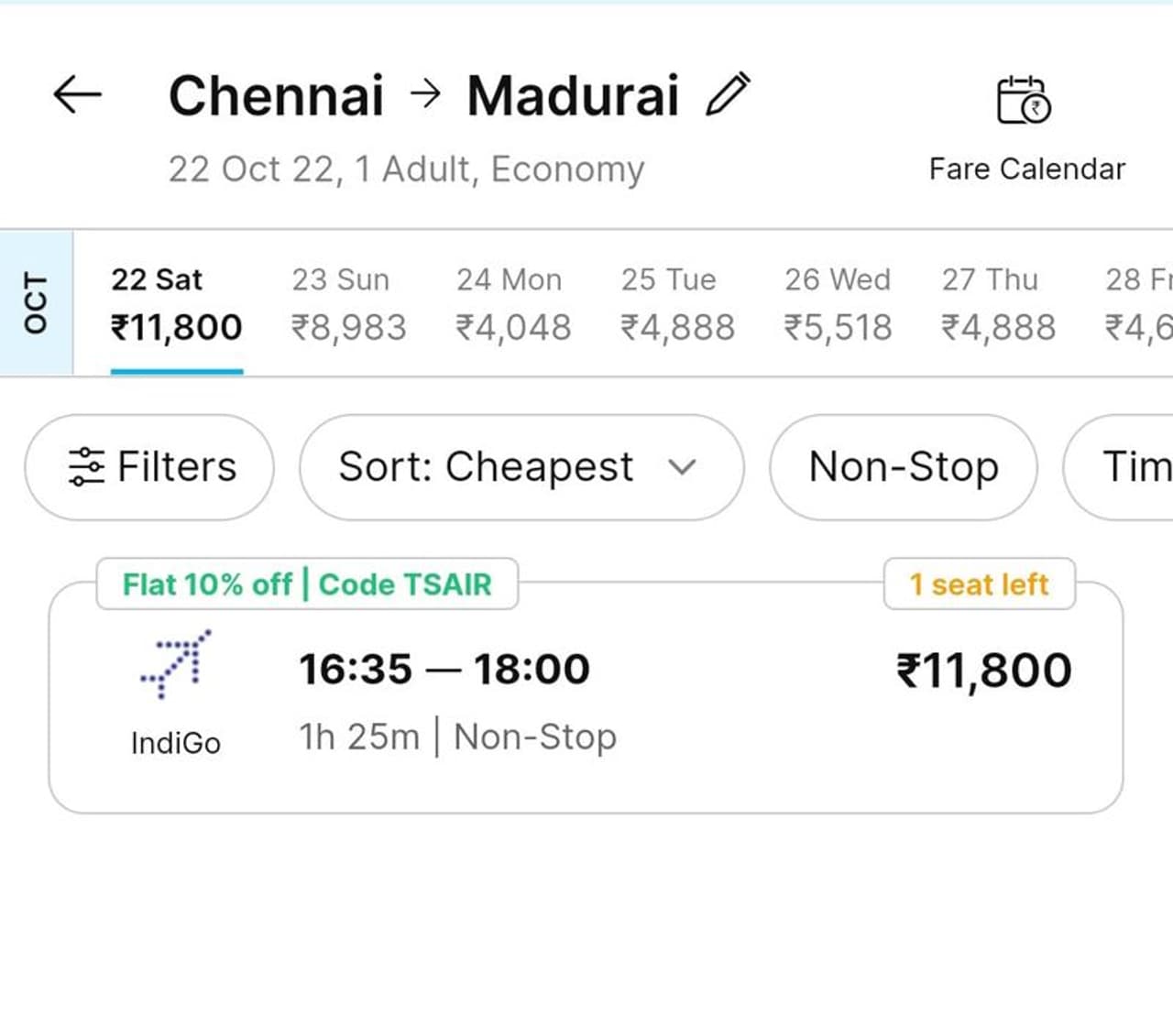Click the 1 seat left badge
Viewport: 1173px width, 1036px height.
point(979,584)
